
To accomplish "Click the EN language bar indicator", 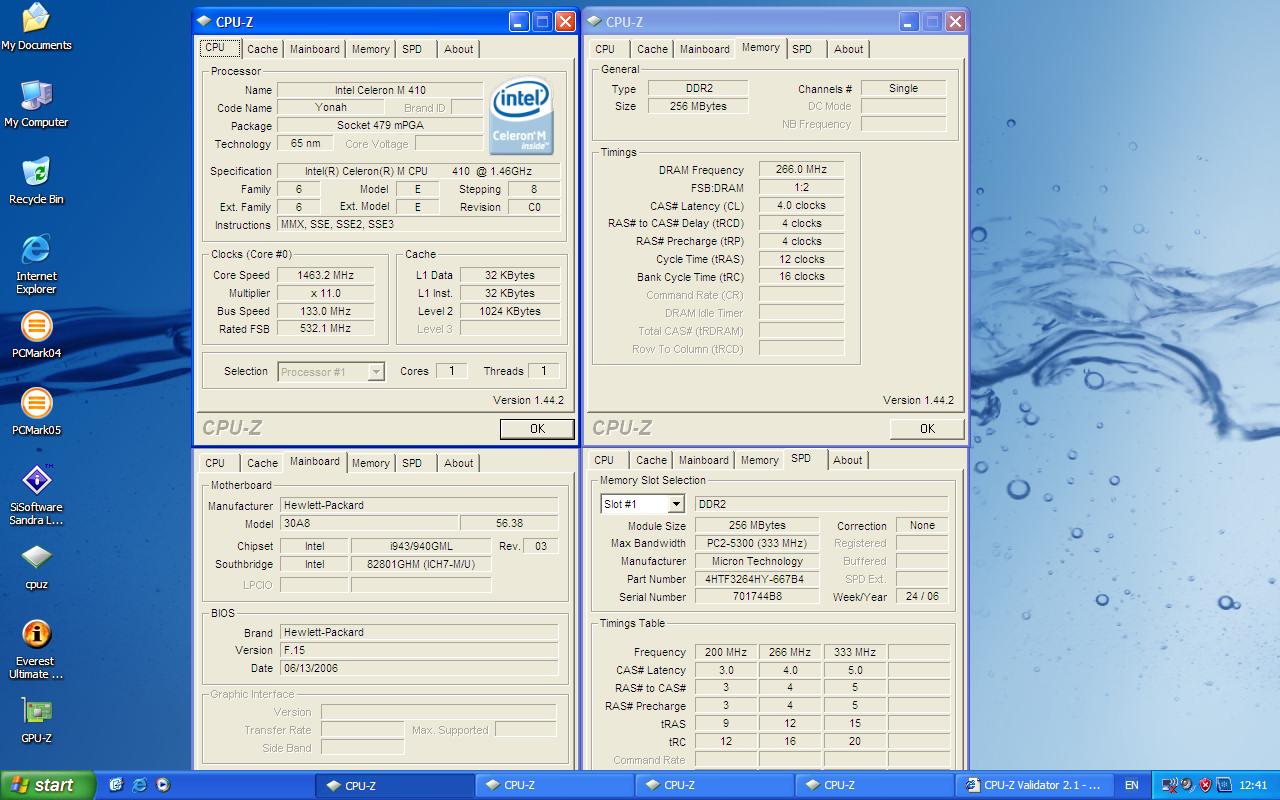I will coord(1131,785).
